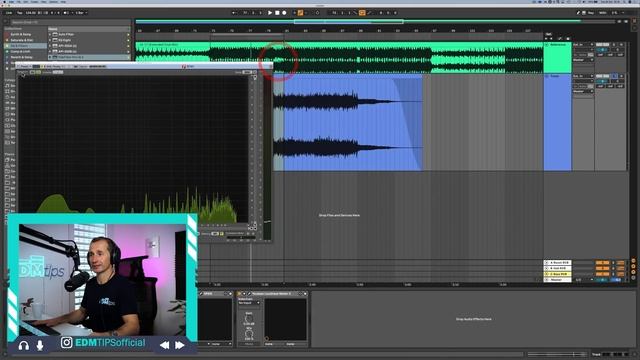The image size is (640, 360).
Task: Open Reference track Master output dropdown
Action: pyautogui.click(x=583, y=60)
